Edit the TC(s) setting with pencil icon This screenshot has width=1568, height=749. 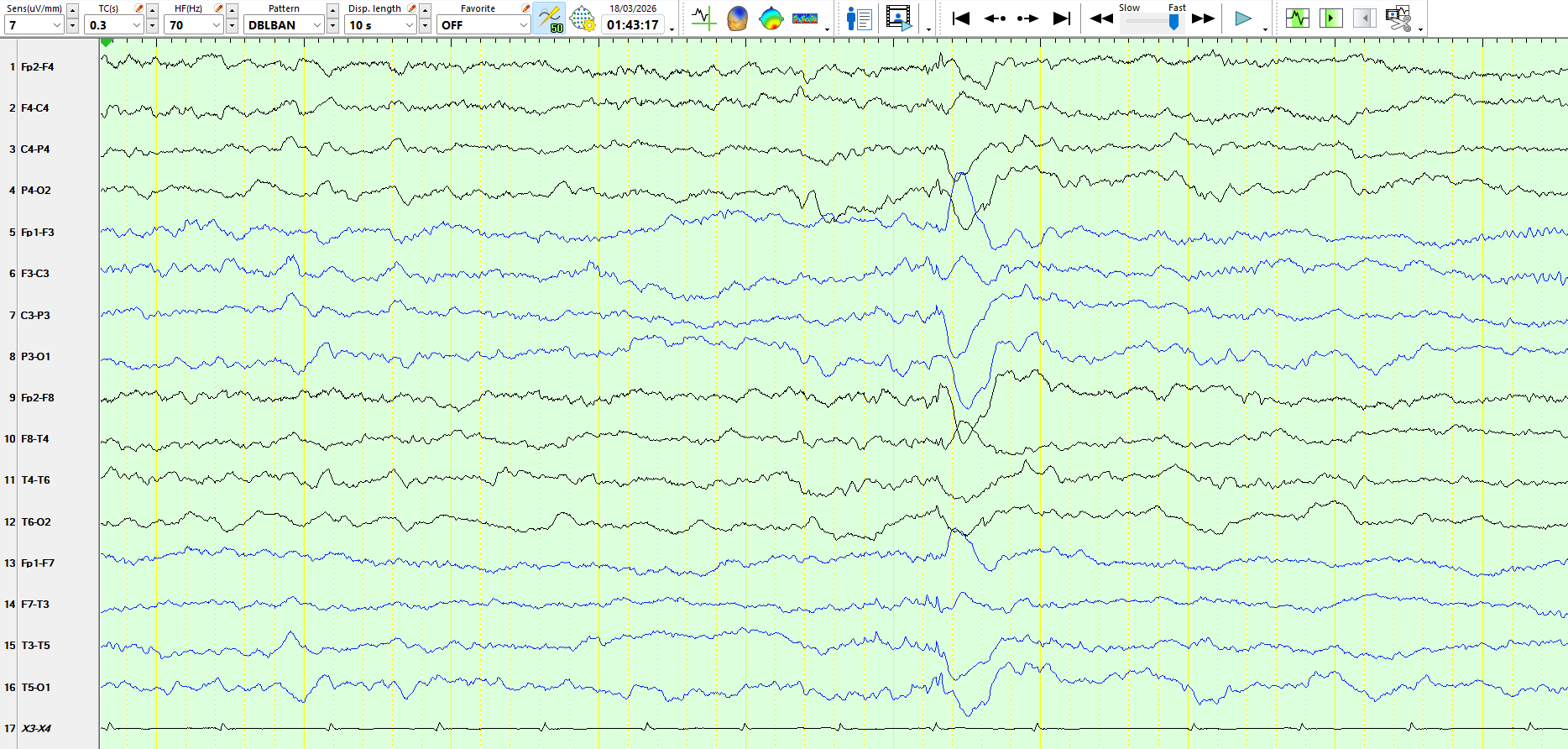click(x=139, y=8)
